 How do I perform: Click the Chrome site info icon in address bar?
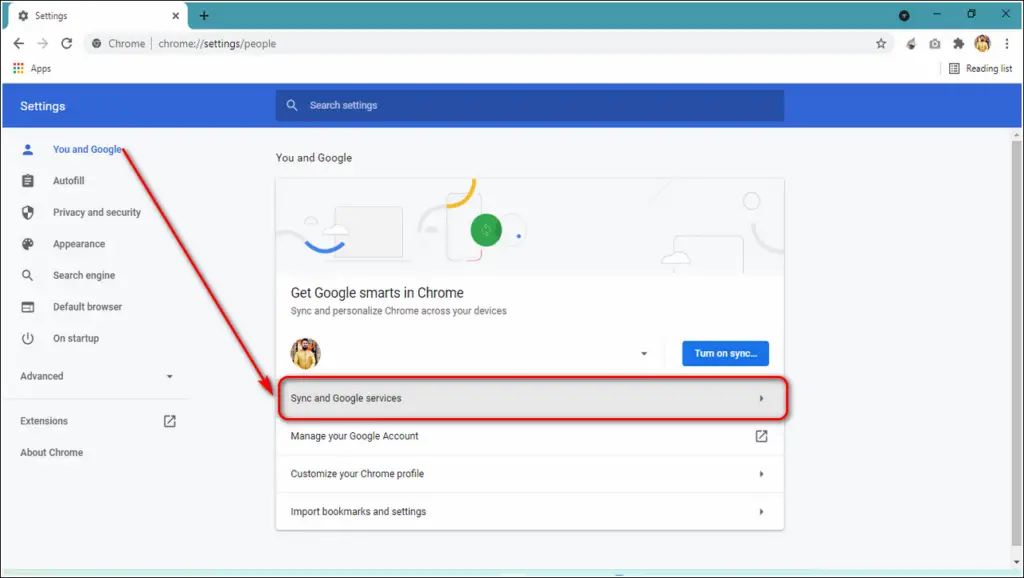97,44
